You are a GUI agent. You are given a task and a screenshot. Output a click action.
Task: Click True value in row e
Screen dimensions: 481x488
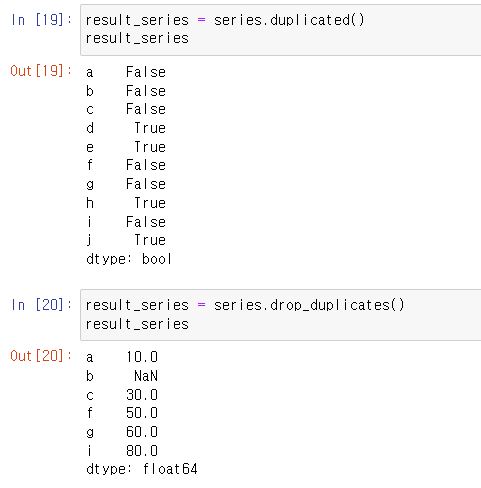point(150,147)
